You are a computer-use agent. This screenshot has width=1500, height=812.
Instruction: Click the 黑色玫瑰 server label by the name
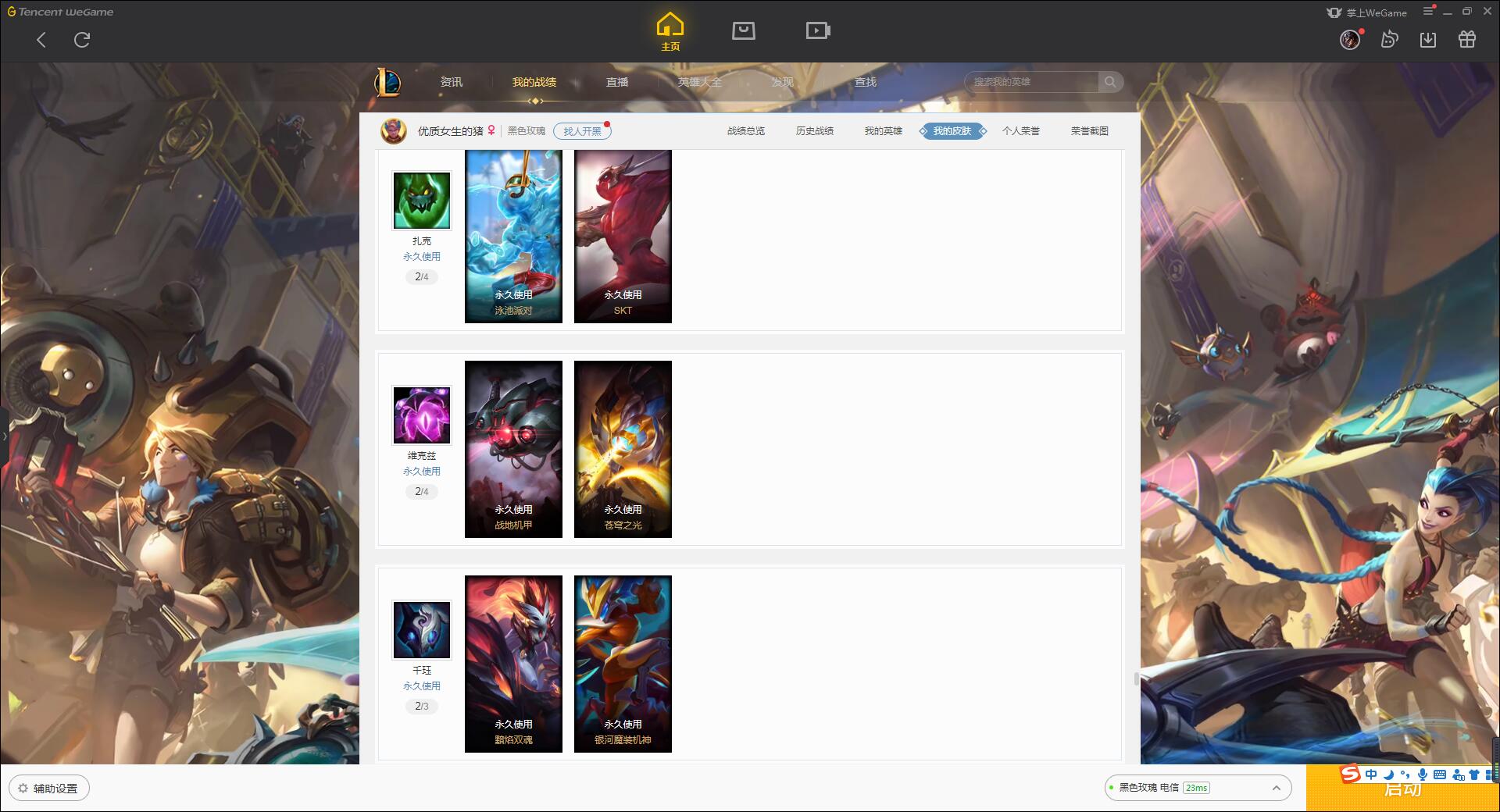click(x=527, y=131)
